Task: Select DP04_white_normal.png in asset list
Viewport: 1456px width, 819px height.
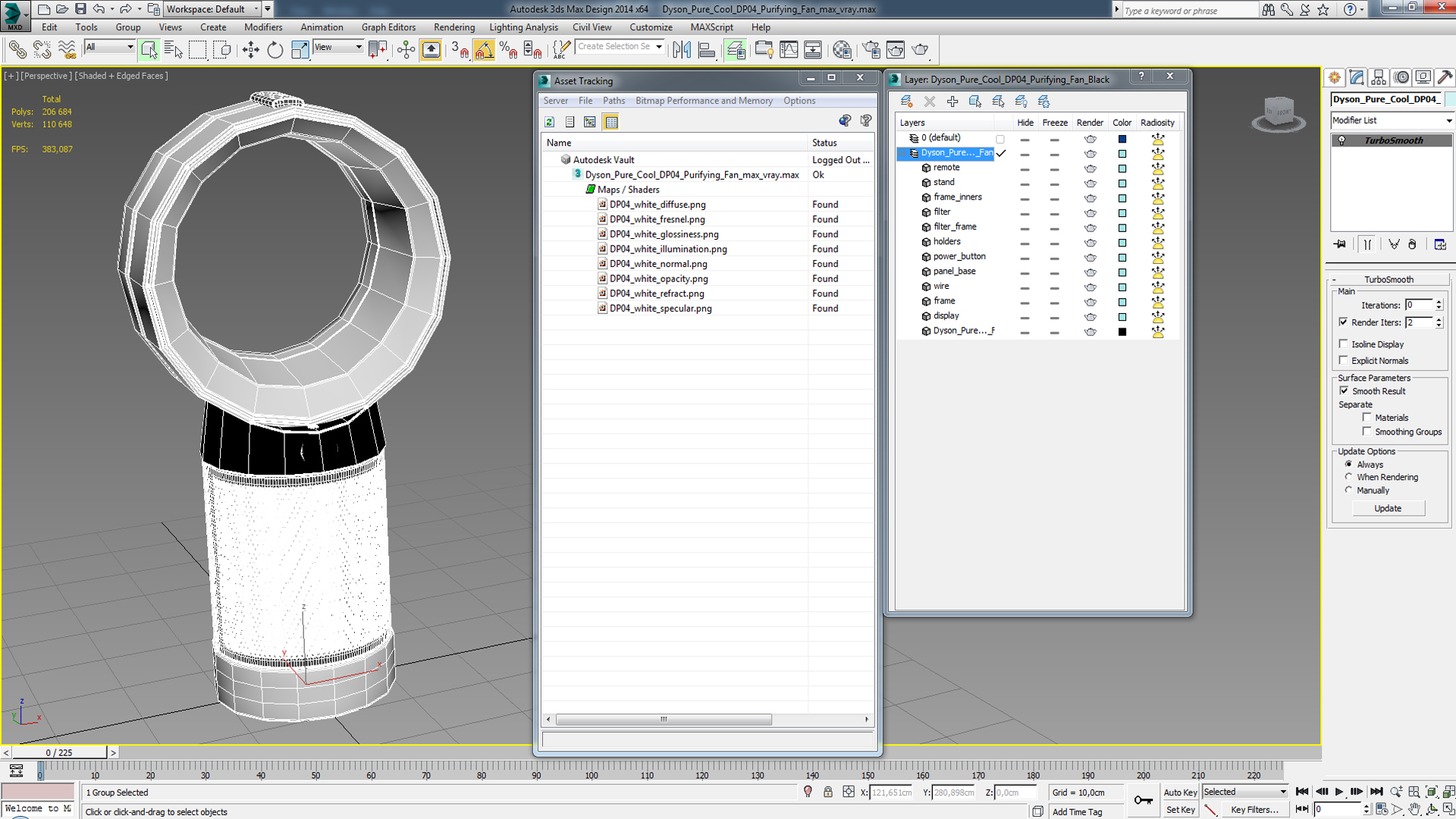Action: pos(657,264)
